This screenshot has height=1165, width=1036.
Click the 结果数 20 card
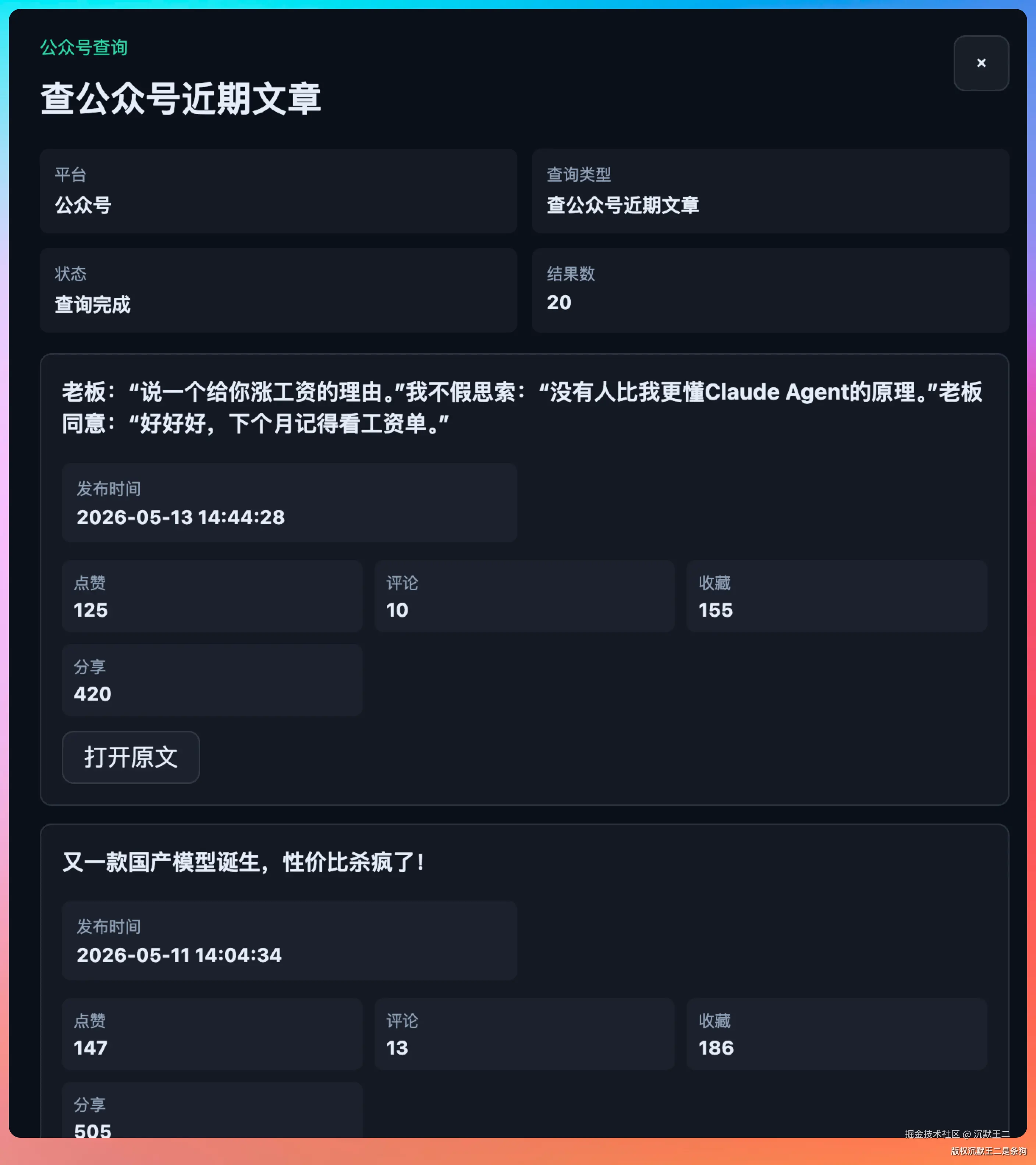[x=770, y=290]
